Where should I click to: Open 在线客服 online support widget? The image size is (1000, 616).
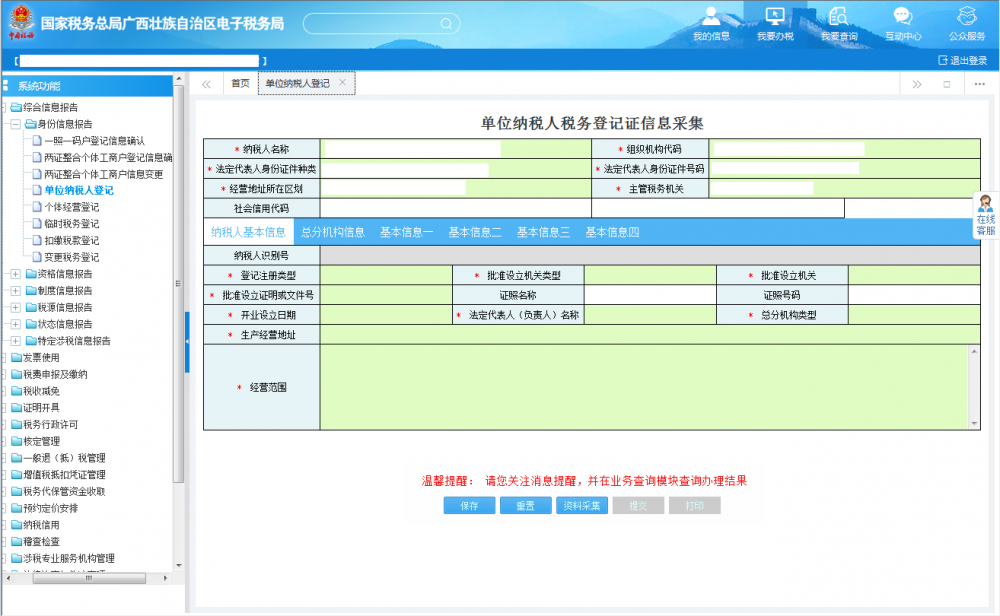pyautogui.click(x=985, y=215)
